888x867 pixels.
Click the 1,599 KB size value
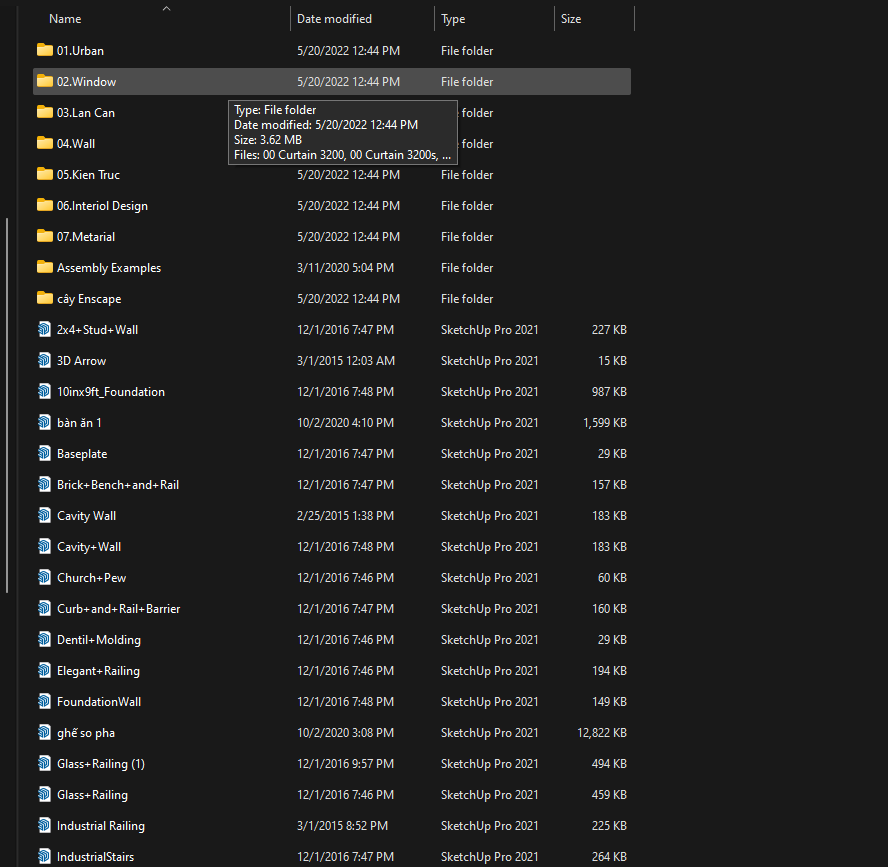click(604, 422)
